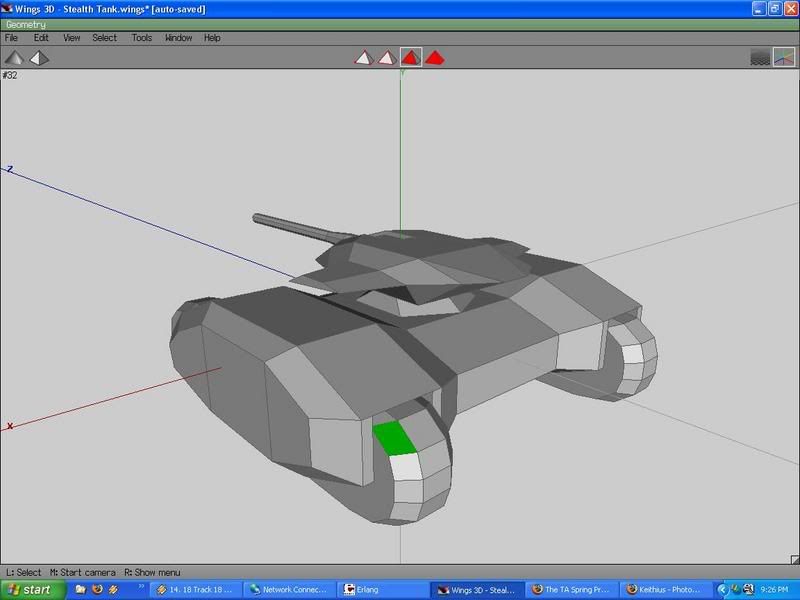Expand the Quick Launch overflow chevron
The width and height of the screenshot is (800, 600).
[x=141, y=586]
